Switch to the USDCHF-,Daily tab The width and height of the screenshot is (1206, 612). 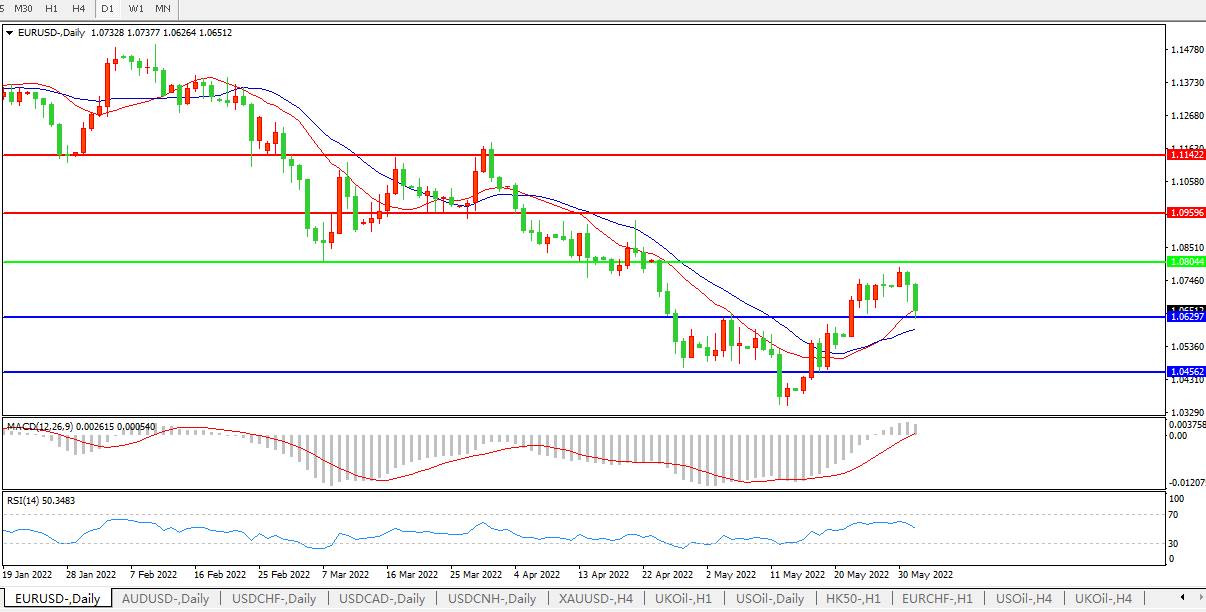click(274, 599)
